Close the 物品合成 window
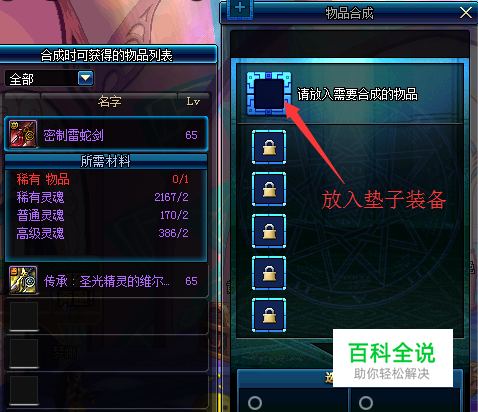The width and height of the screenshot is (478, 412). (465, 13)
